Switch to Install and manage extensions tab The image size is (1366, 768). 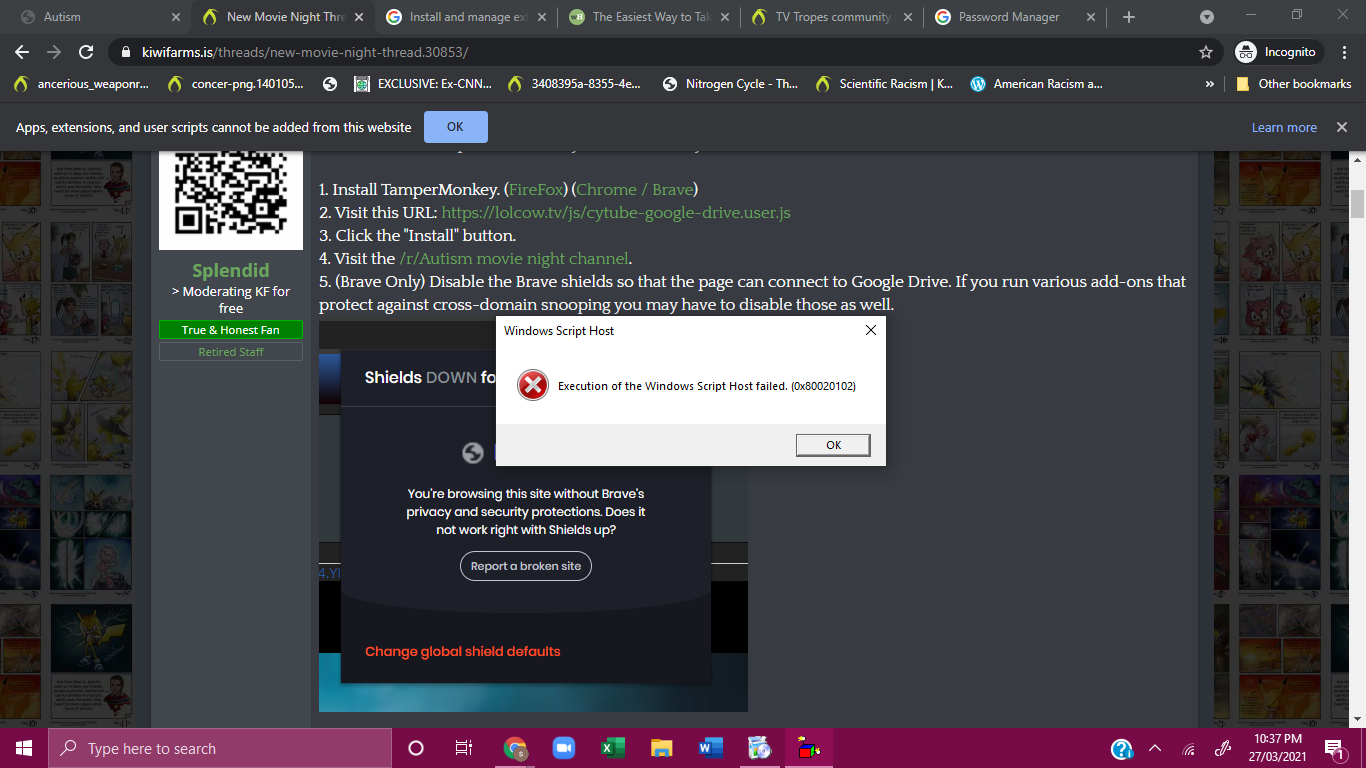click(x=466, y=17)
